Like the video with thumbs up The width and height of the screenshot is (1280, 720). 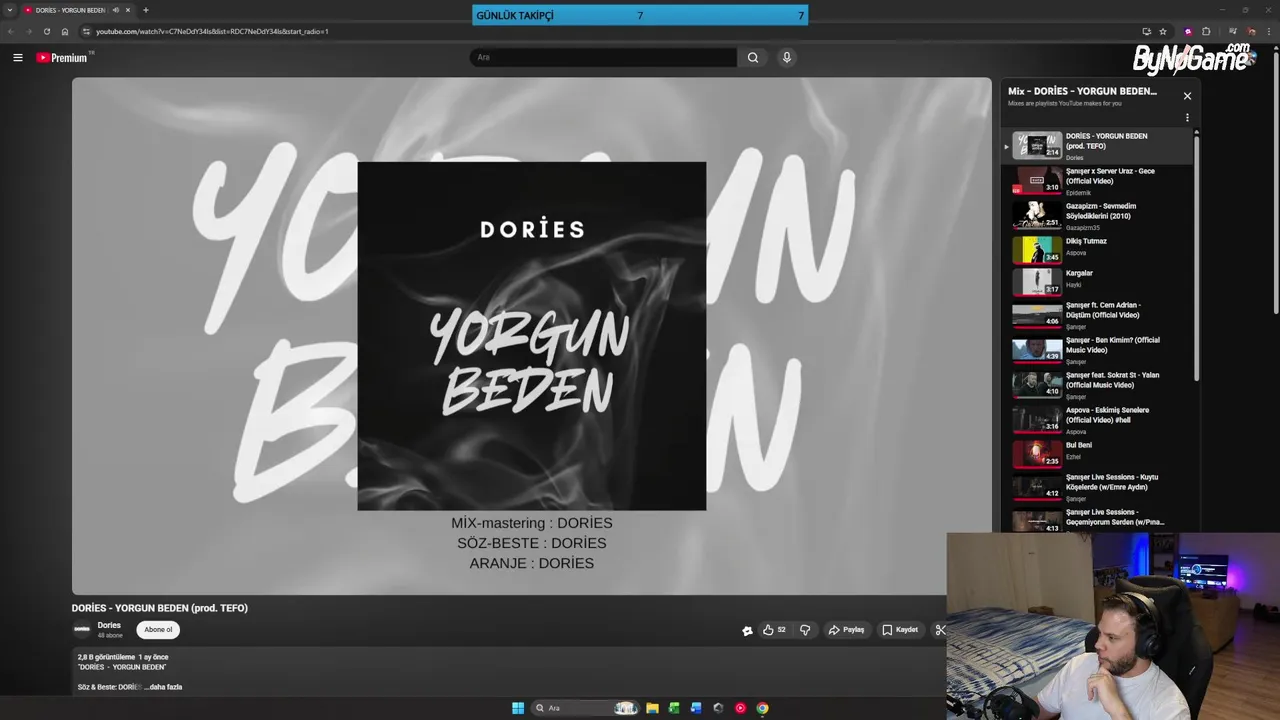774,630
